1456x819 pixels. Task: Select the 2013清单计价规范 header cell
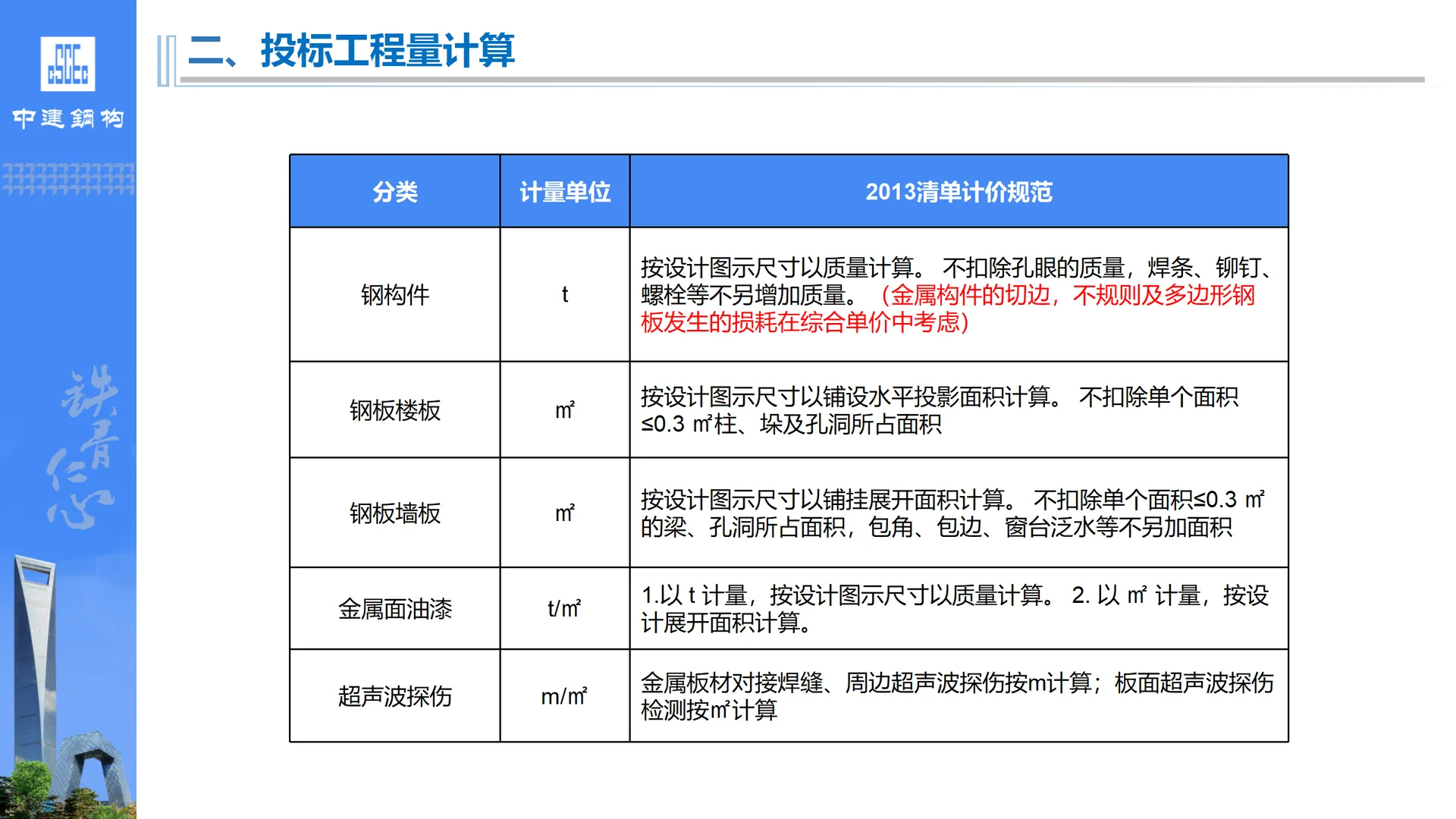959,191
